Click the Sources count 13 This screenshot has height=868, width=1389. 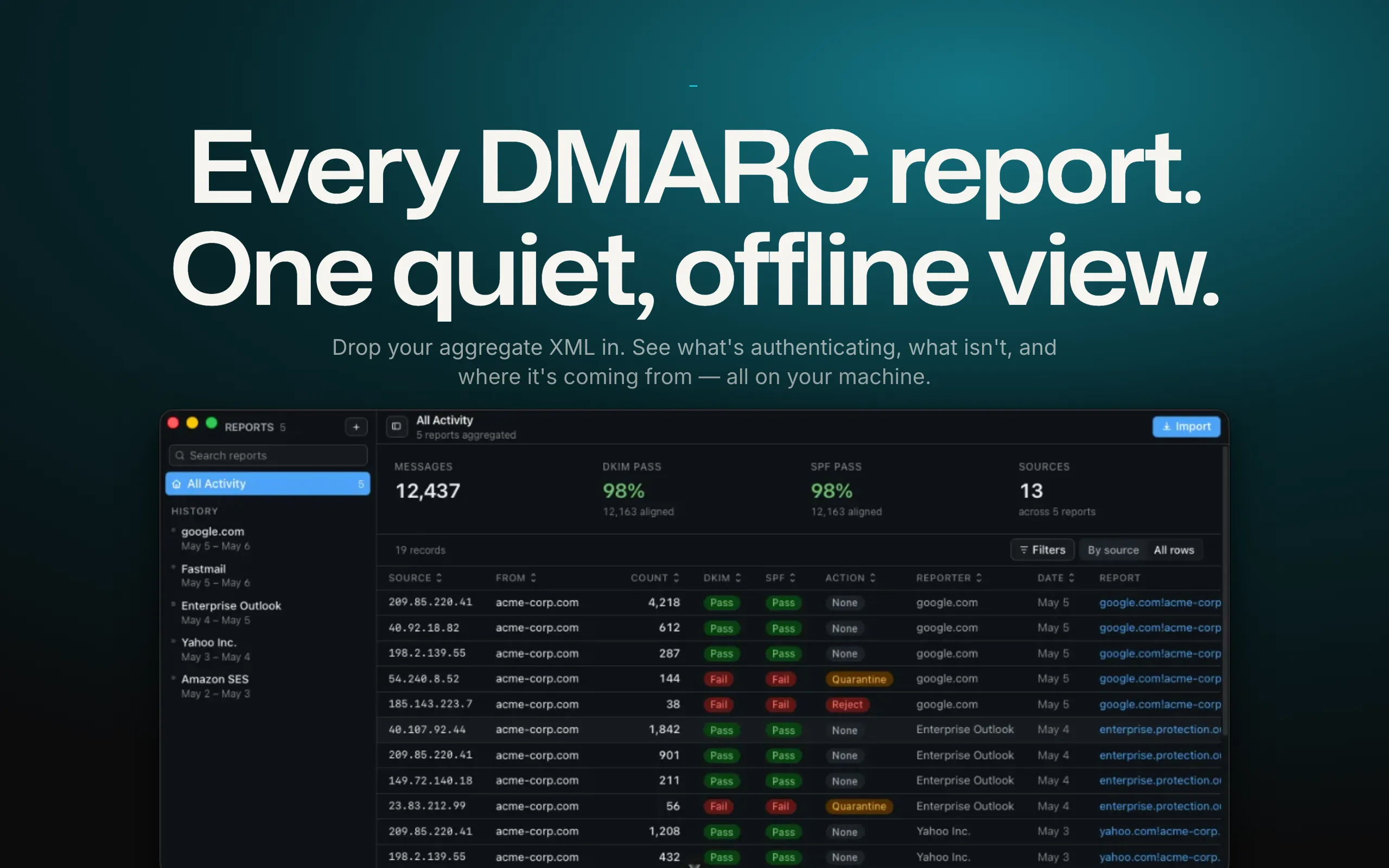coord(1031,491)
